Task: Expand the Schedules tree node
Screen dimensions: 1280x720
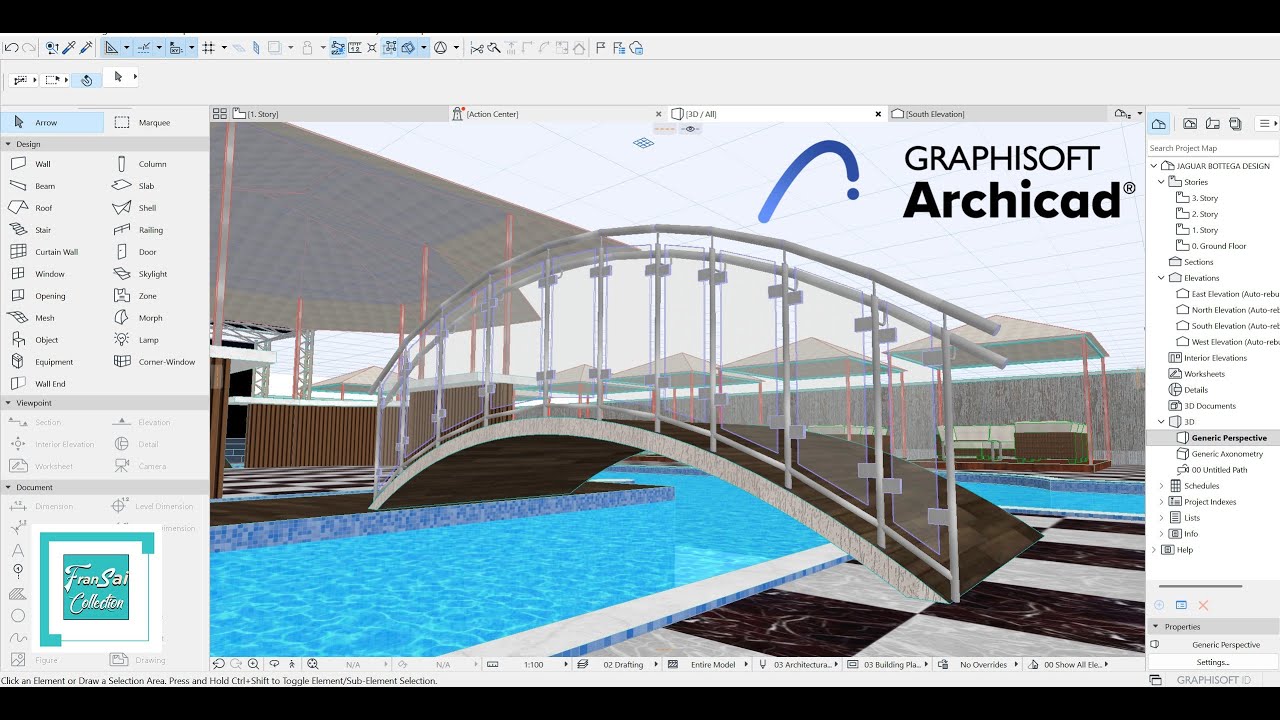Action: (1162, 486)
